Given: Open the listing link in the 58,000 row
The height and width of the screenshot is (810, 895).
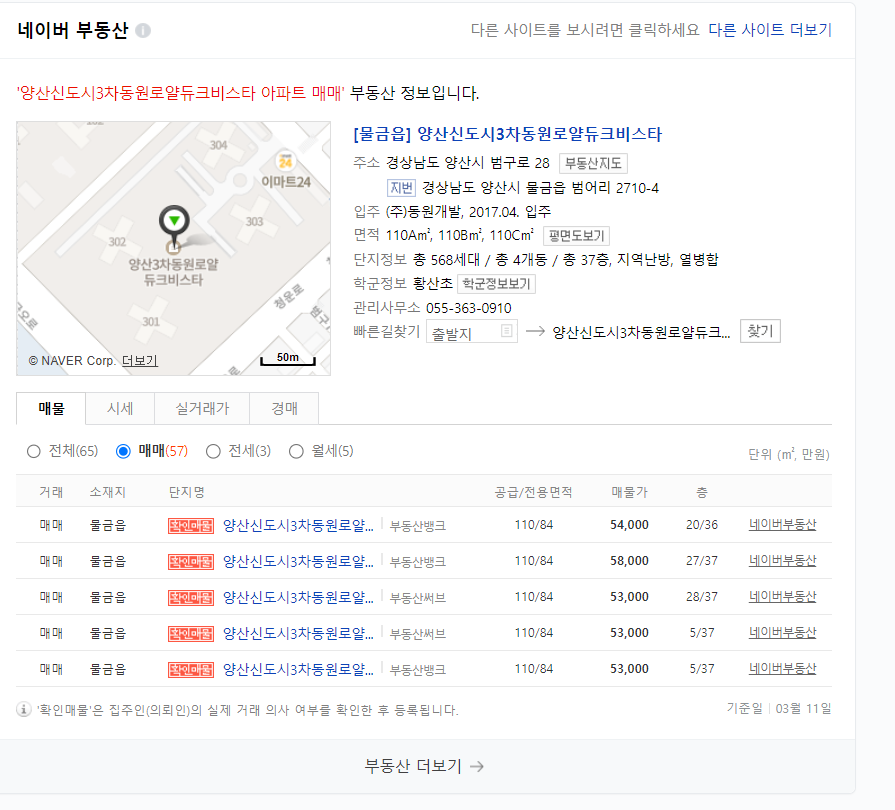Looking at the screenshot, I should click(298, 562).
